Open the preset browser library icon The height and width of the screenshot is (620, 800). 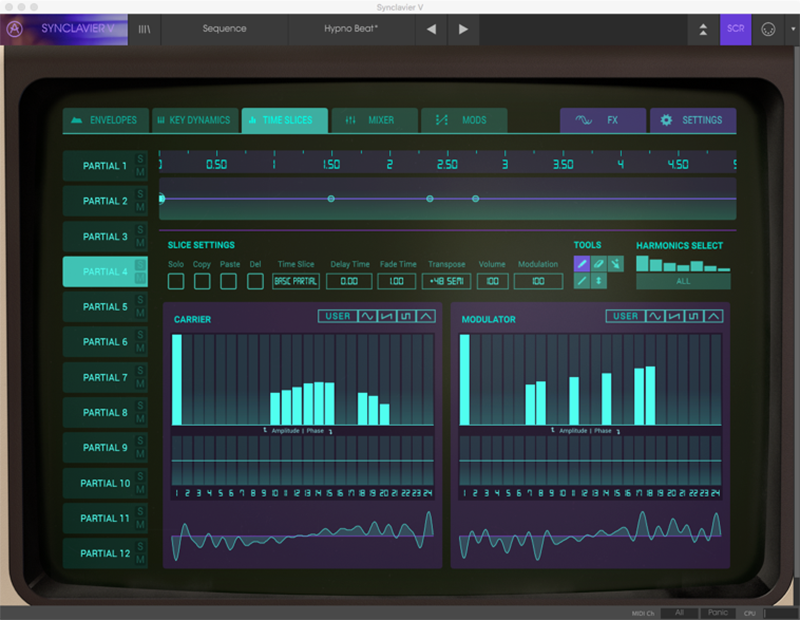144,29
